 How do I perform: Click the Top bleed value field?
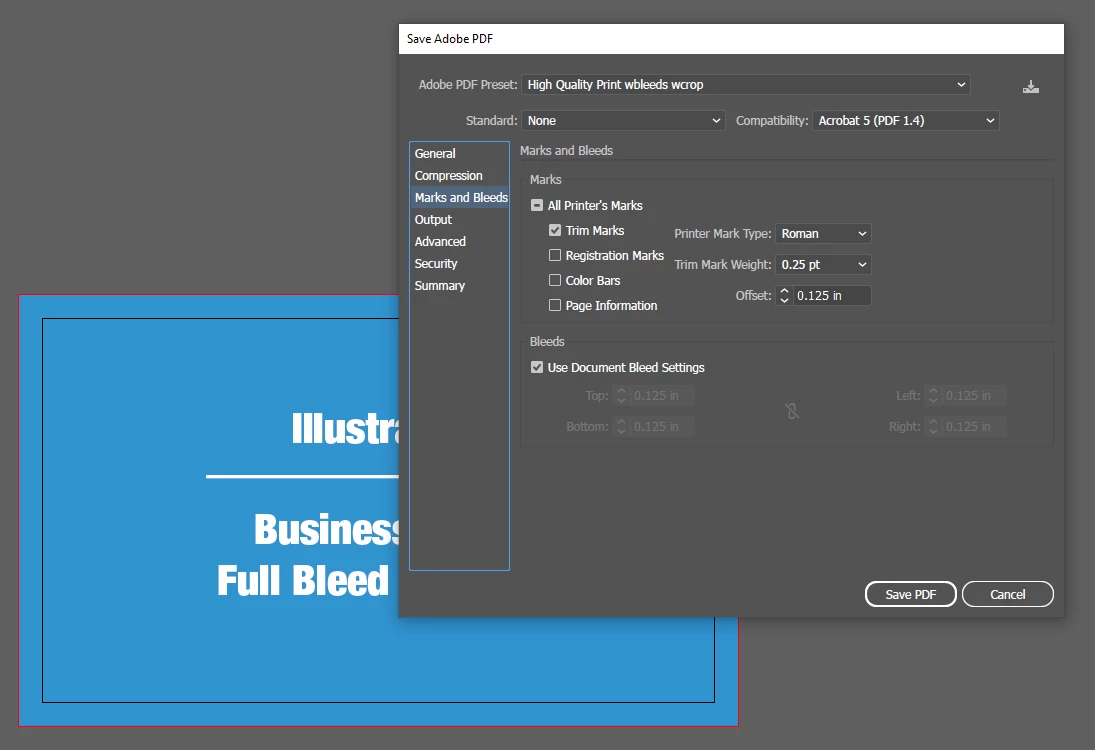(662, 395)
